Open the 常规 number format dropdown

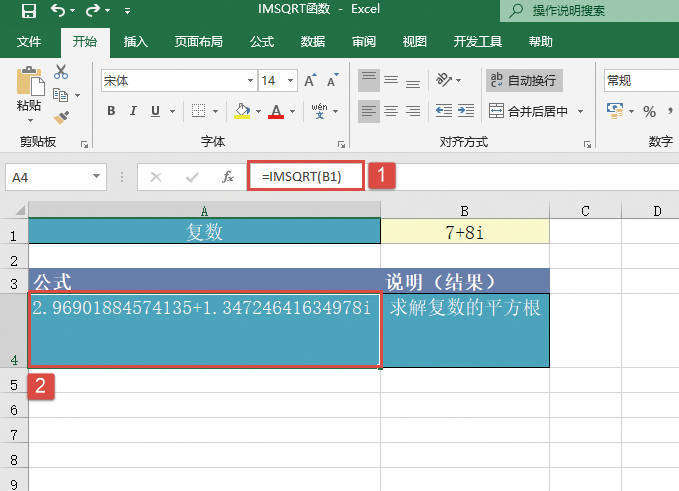tap(640, 80)
